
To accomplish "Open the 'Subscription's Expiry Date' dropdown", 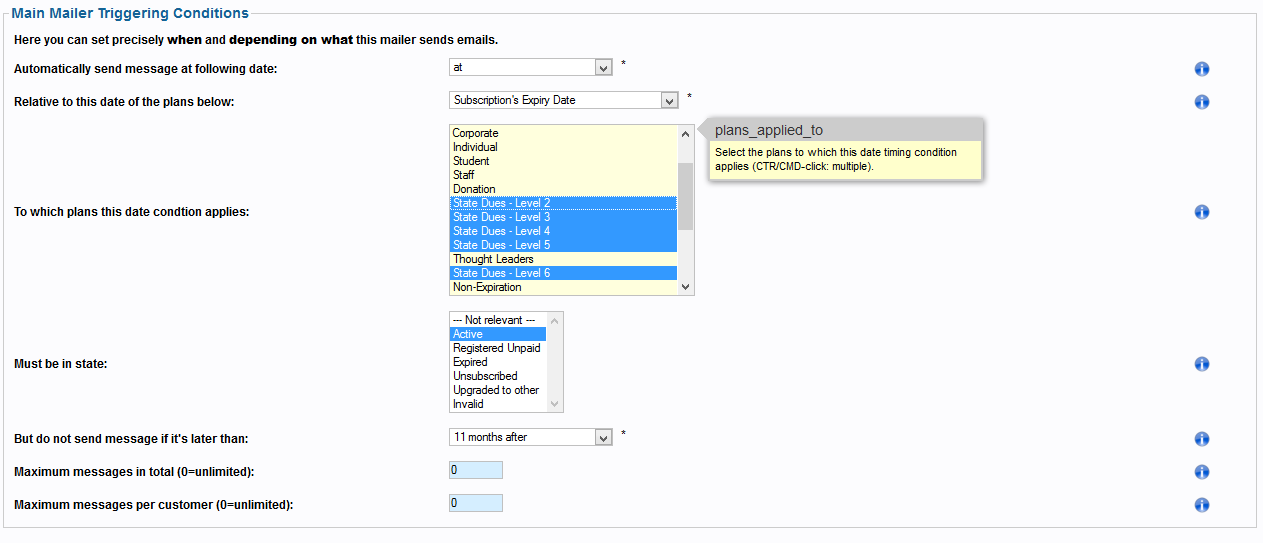I will (564, 100).
